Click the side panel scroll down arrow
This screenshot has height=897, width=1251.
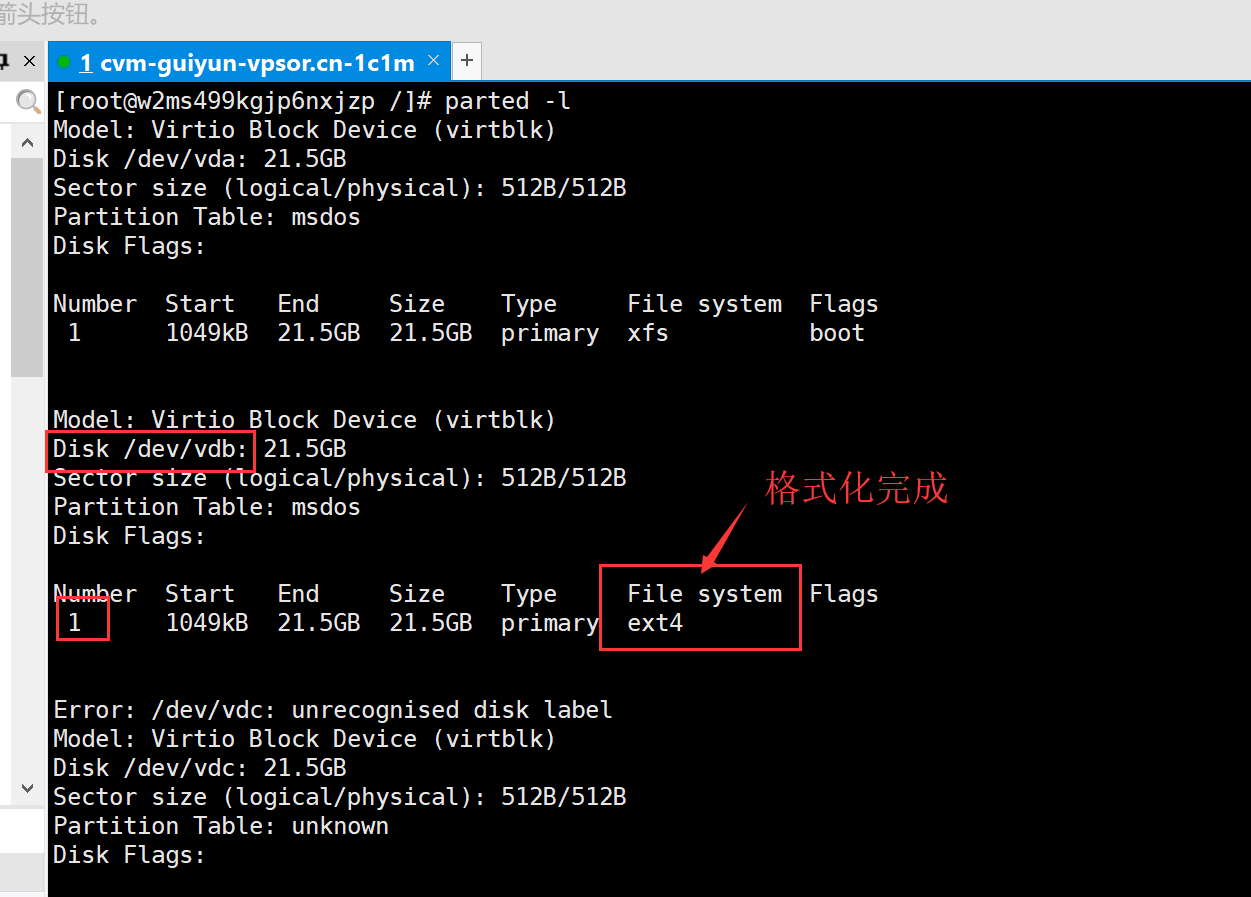[x=27, y=788]
